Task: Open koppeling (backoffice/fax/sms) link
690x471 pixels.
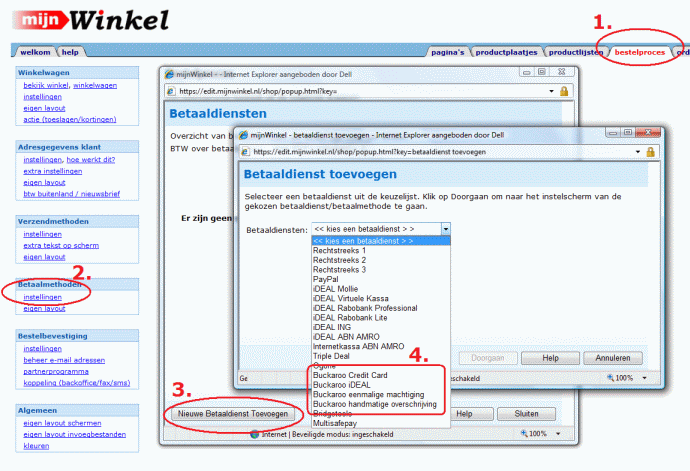Action: pyautogui.click(x=77, y=383)
